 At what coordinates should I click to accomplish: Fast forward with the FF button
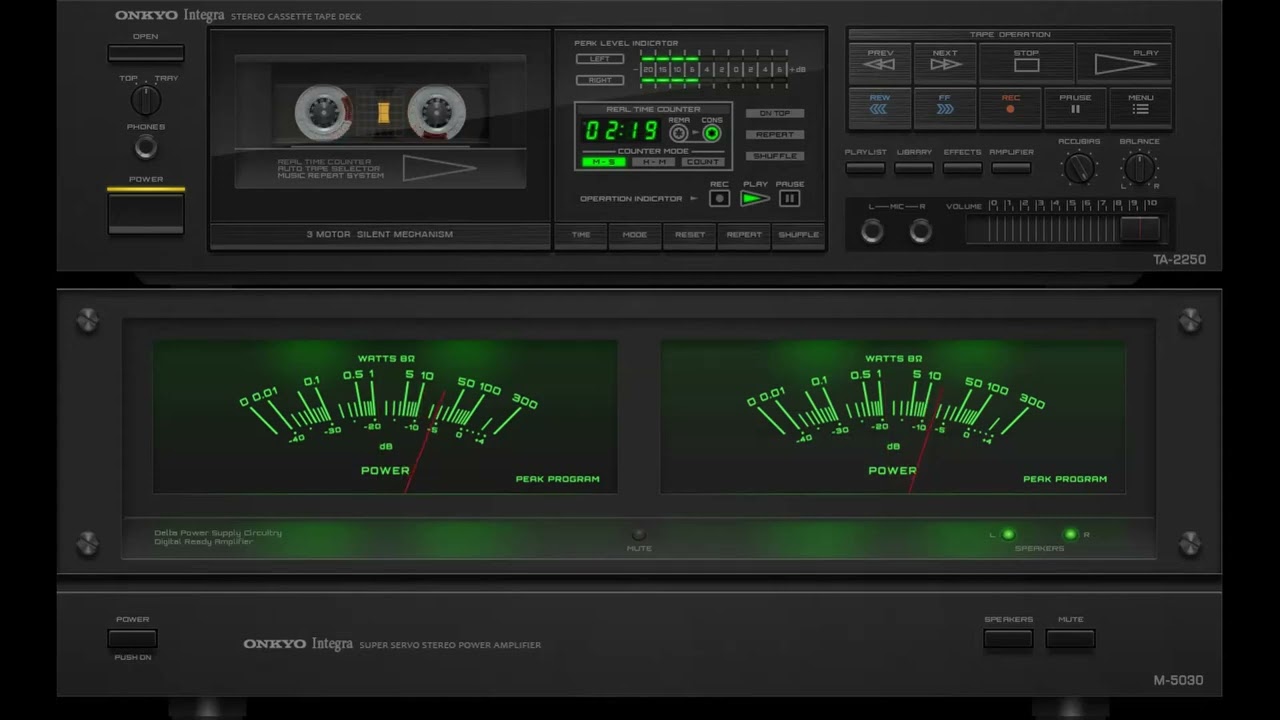pos(945,108)
